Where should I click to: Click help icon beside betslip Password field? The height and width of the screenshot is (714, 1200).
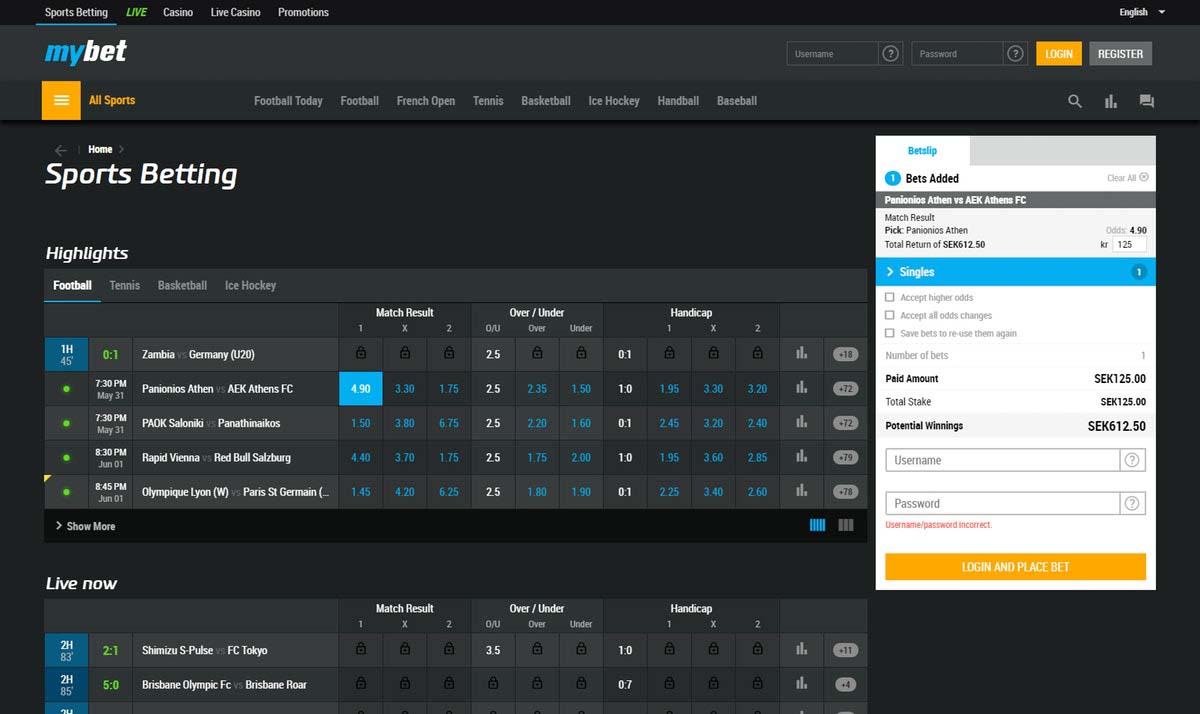[x=1132, y=503]
